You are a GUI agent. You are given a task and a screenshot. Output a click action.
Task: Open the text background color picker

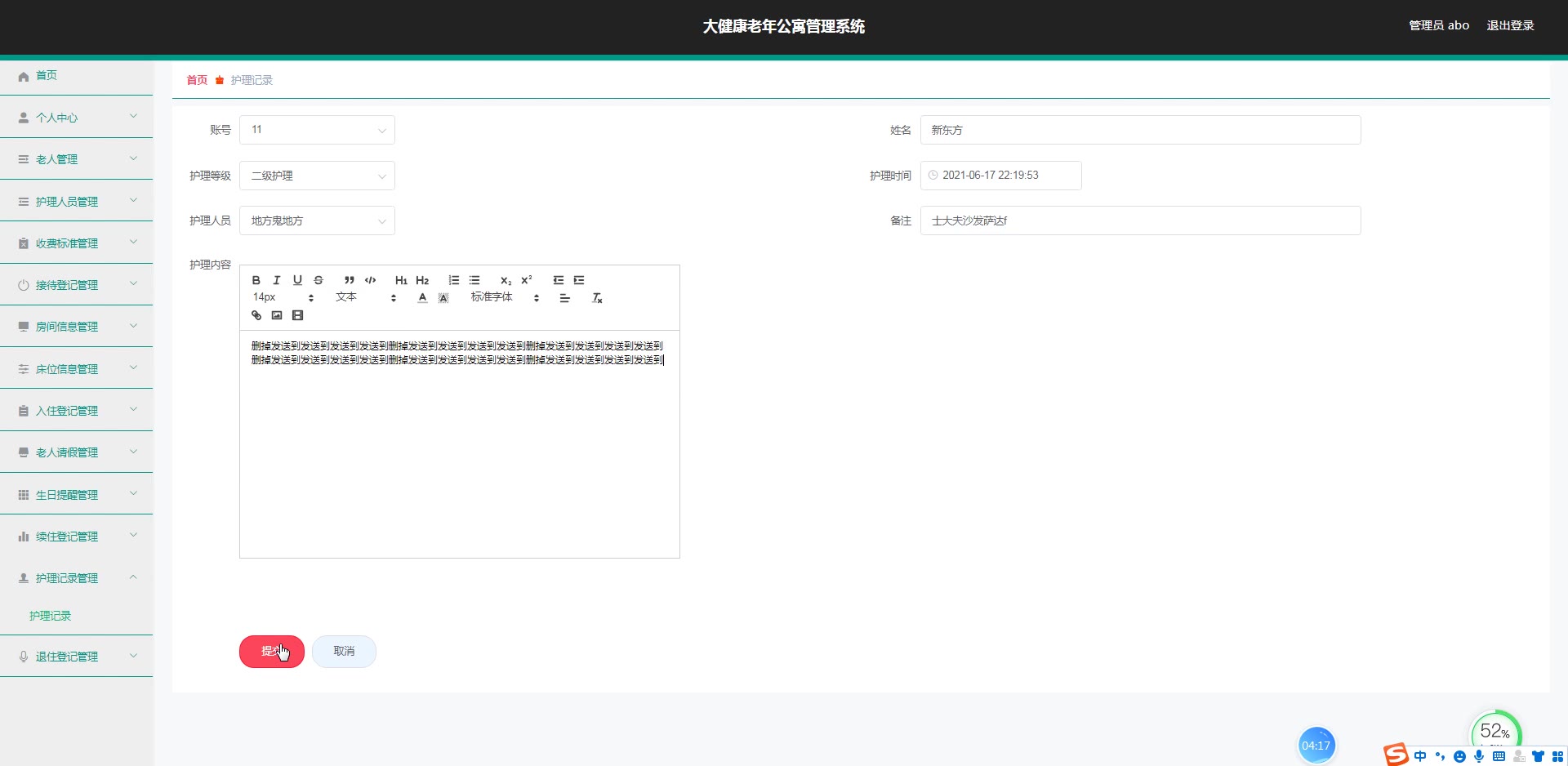pyautogui.click(x=443, y=298)
